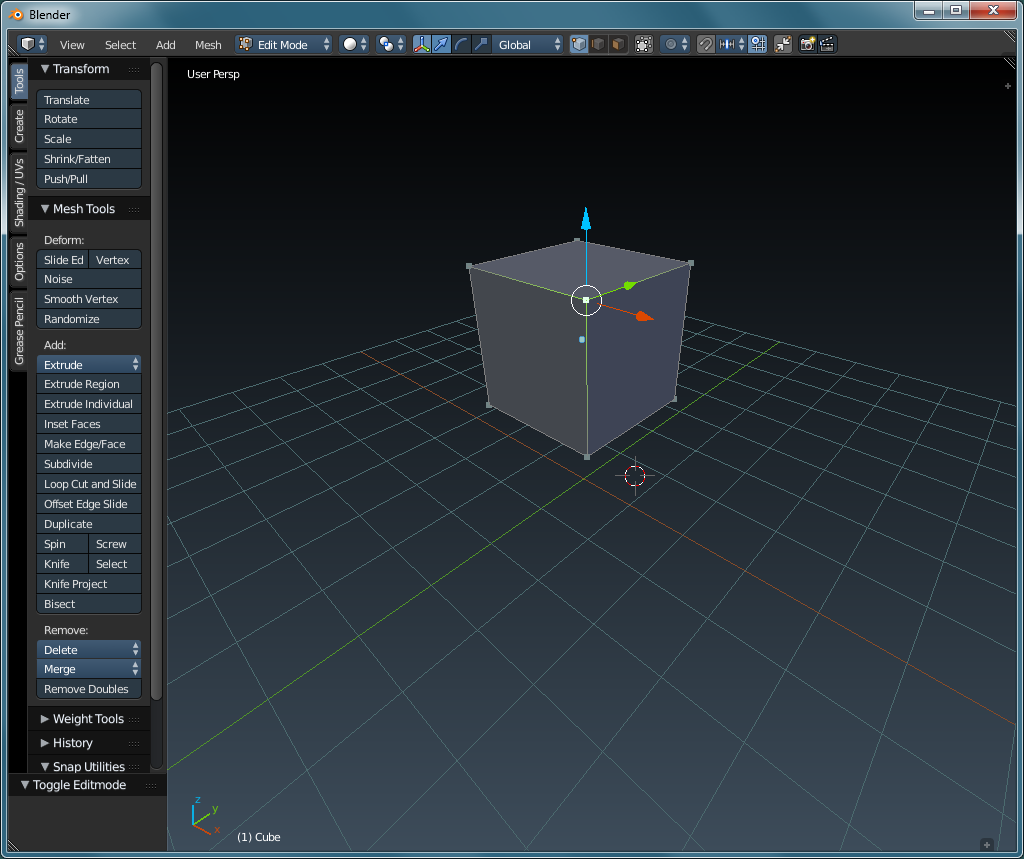Click the blue Z axis manipulator arrow
Viewport: 1024px width, 859px height.
586,219
